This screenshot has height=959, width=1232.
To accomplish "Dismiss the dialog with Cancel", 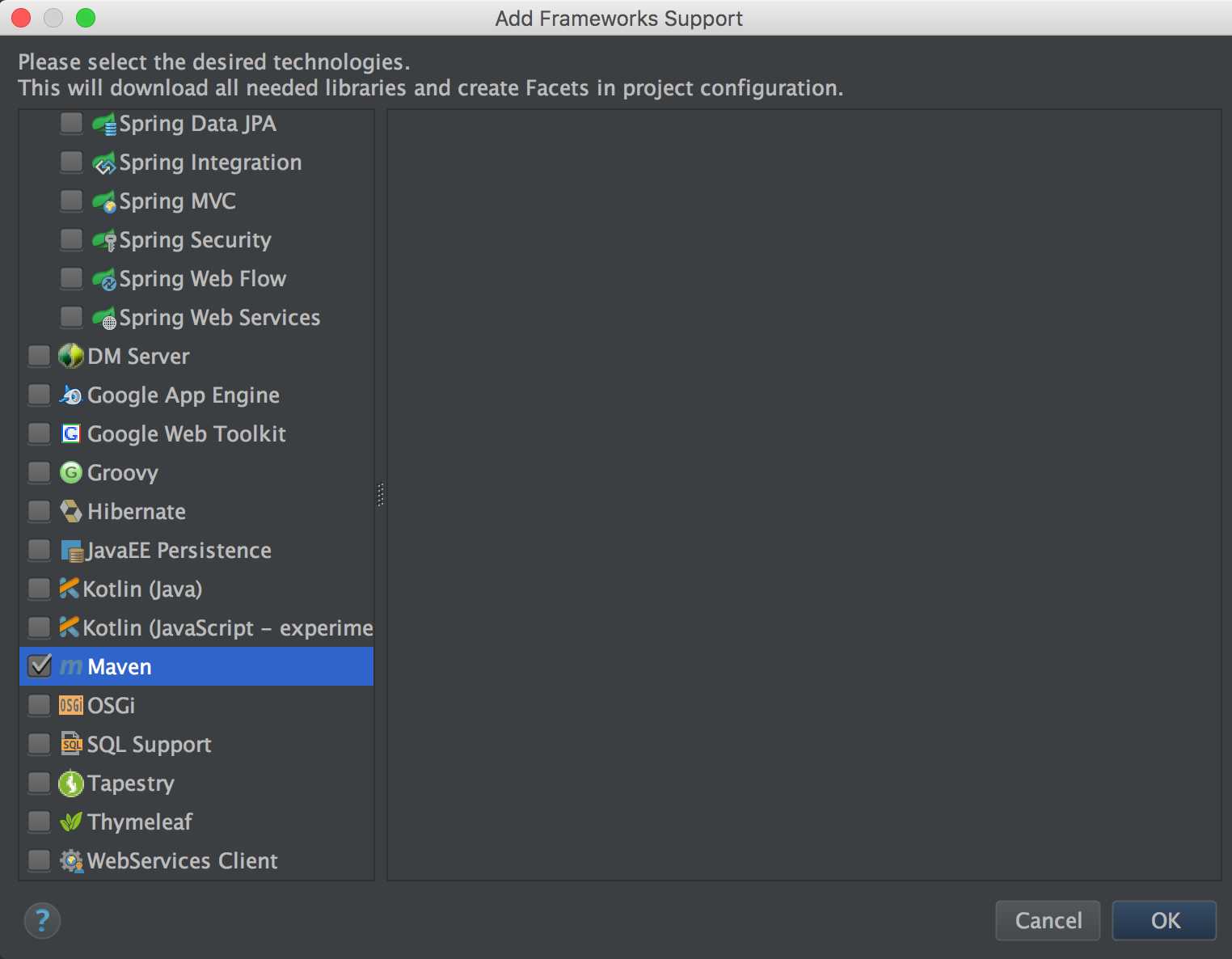I will tap(1048, 920).
